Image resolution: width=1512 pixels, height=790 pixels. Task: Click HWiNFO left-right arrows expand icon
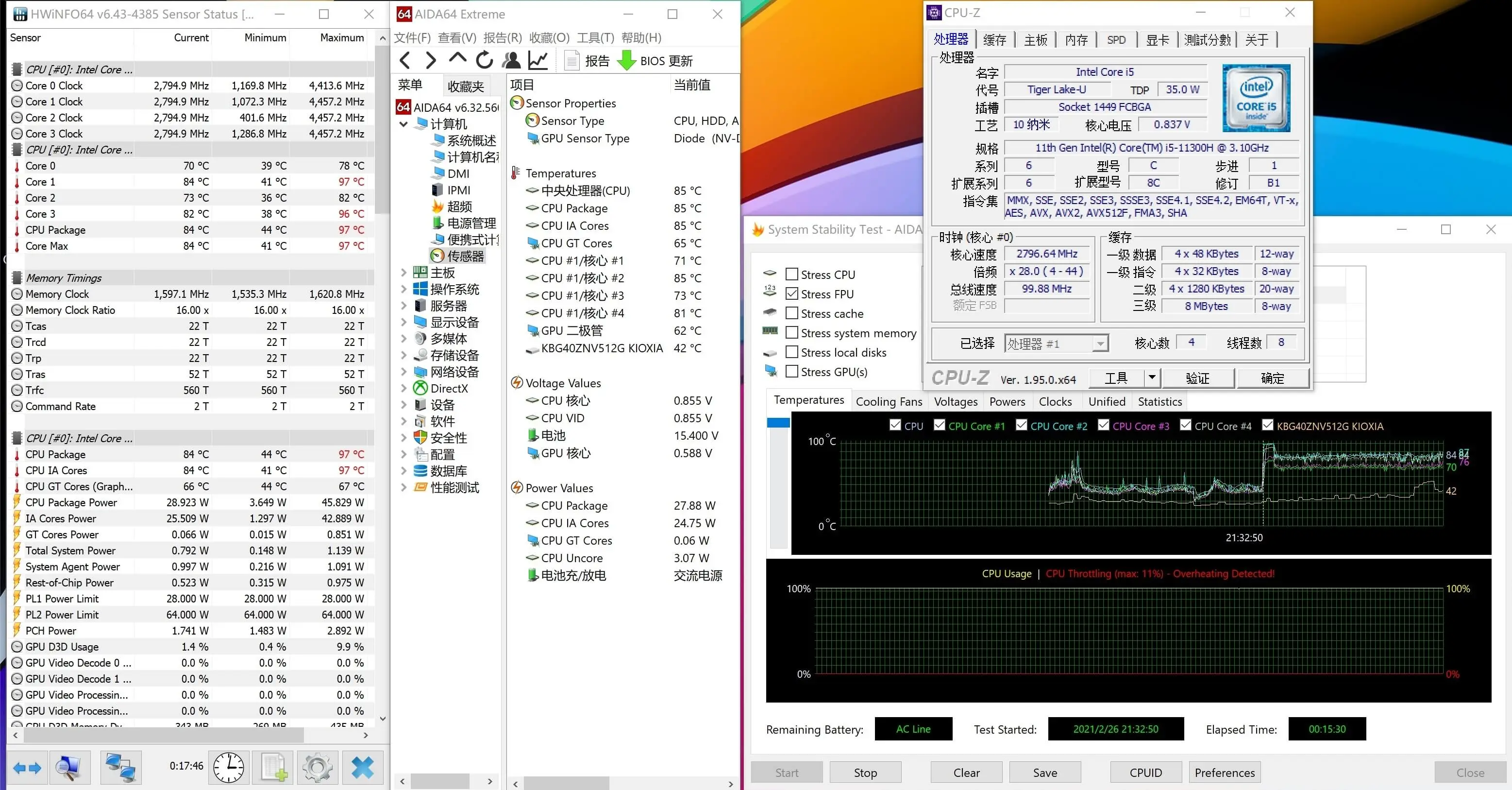coord(27,767)
